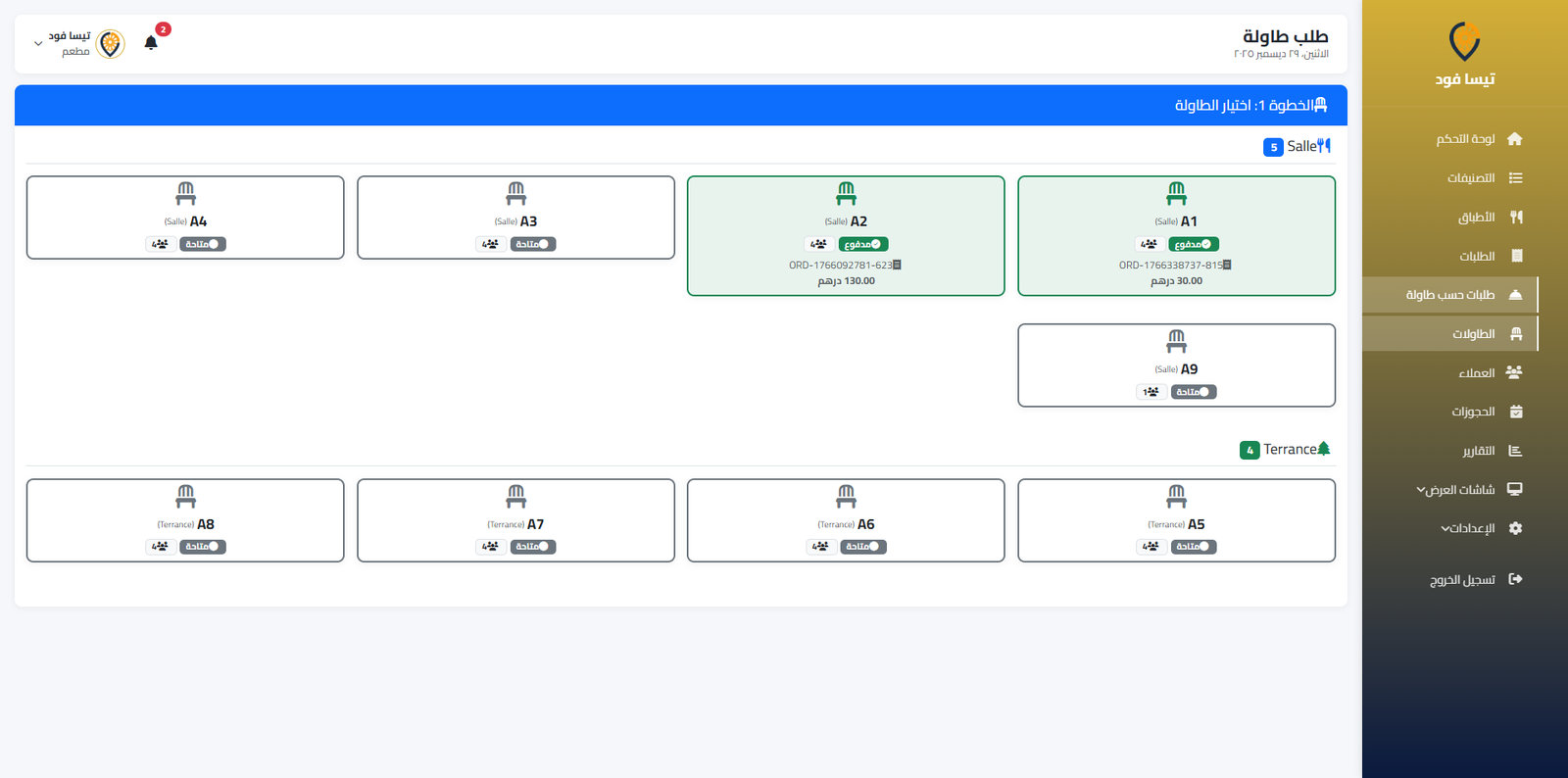Click the notification bell icon
The width and height of the screenshot is (1568, 778).
pos(151,42)
